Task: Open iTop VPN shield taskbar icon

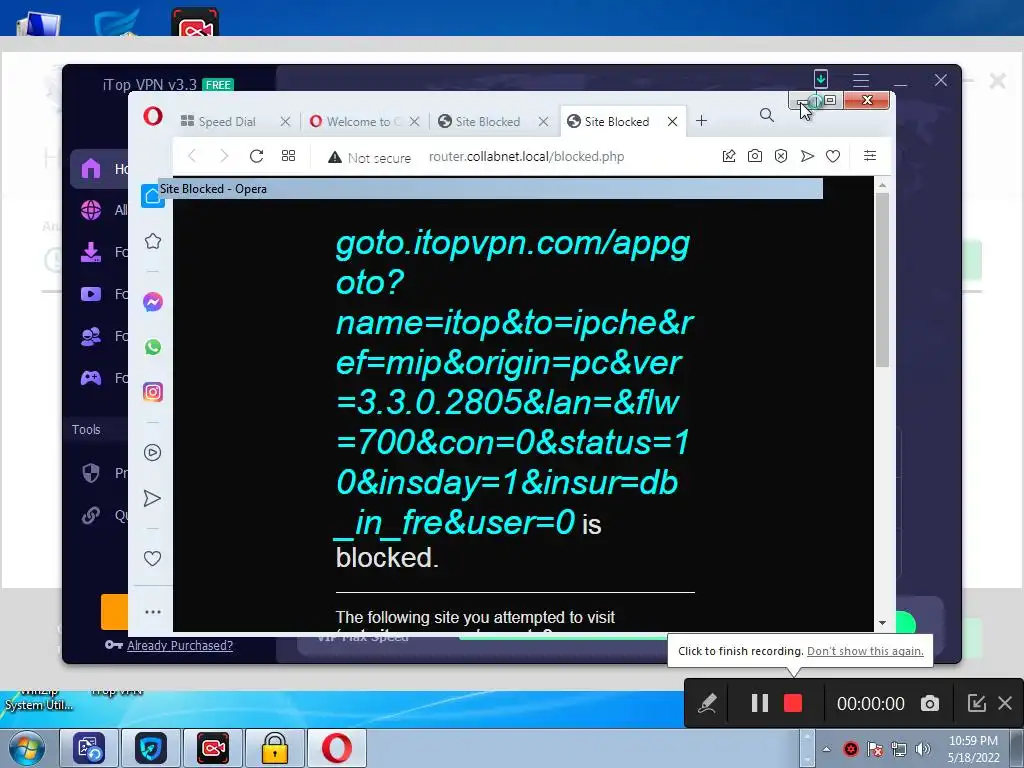Action: click(x=151, y=748)
